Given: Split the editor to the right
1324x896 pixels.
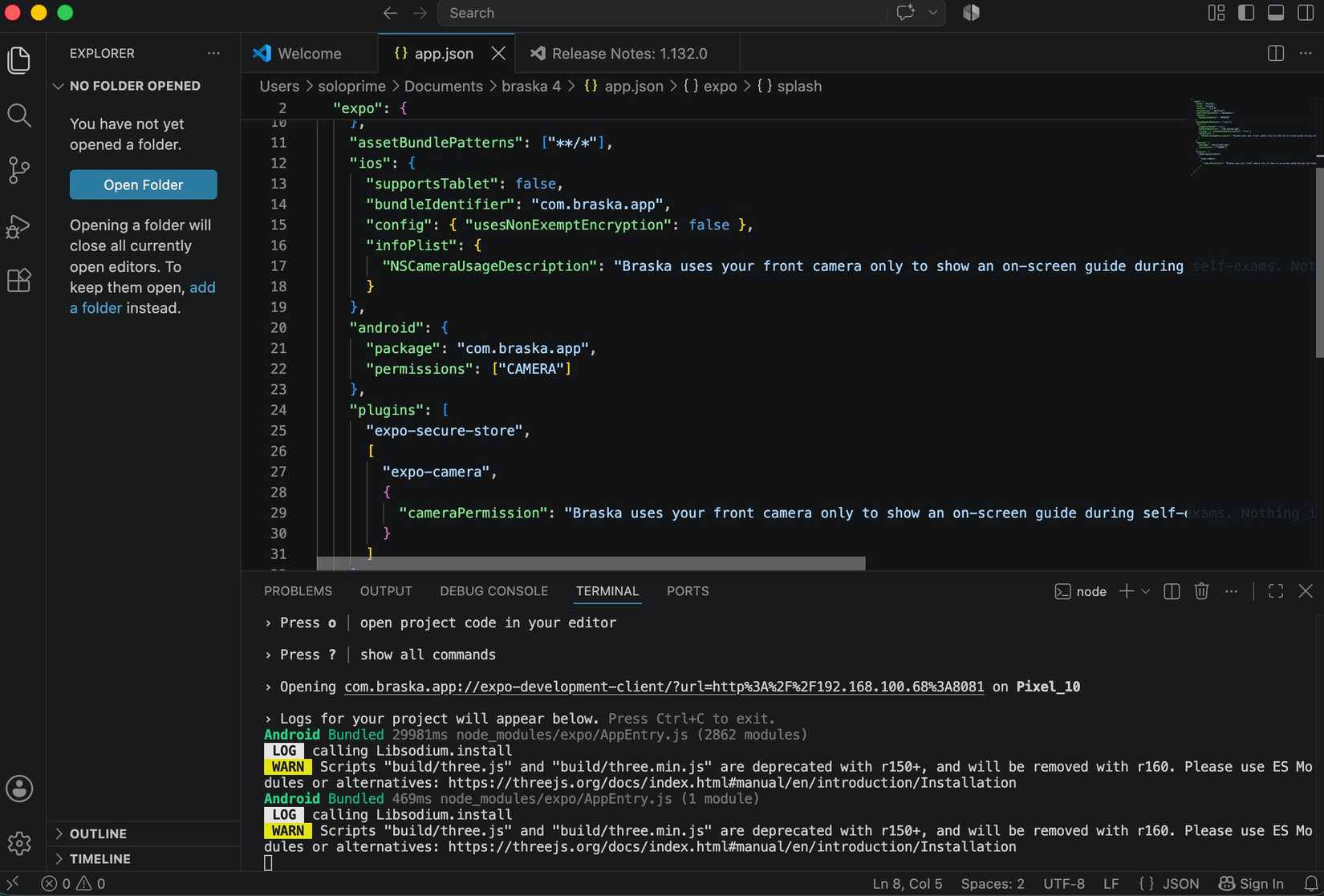Looking at the screenshot, I should pos(1276,53).
